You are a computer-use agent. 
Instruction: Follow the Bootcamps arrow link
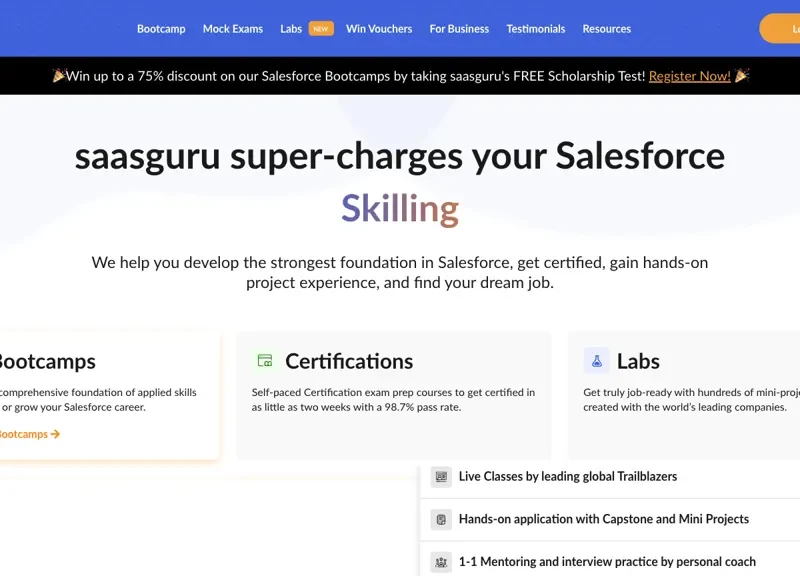point(30,434)
